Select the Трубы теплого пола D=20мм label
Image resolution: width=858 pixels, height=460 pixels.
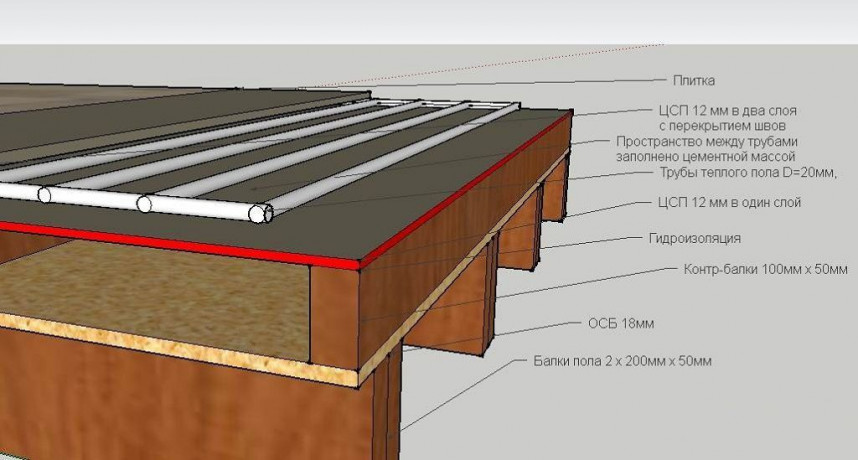[x=748, y=173]
